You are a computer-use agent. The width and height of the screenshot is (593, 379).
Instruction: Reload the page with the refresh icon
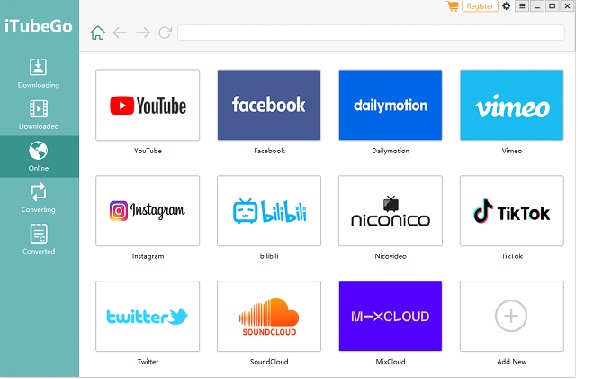165,33
